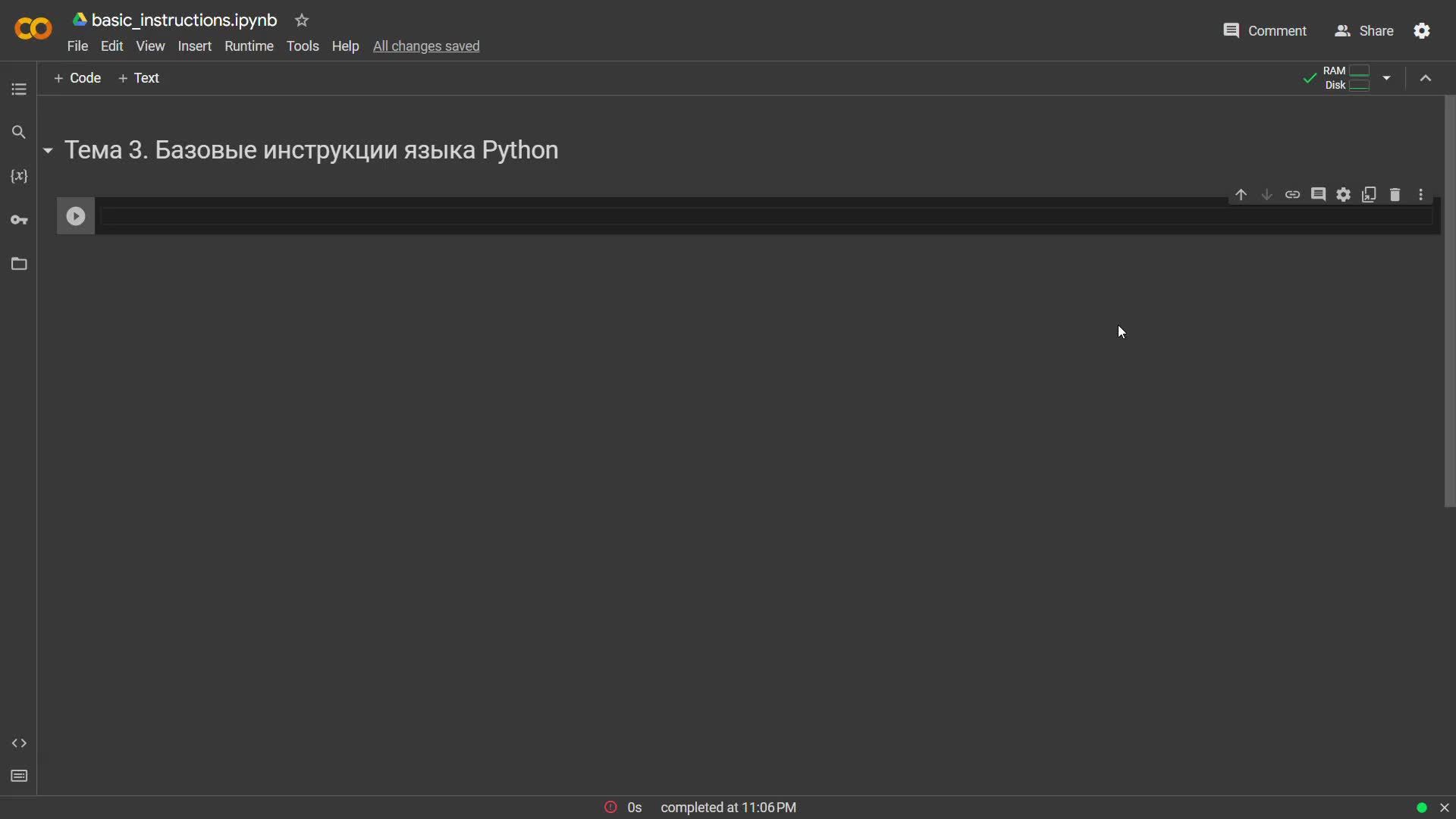Viewport: 1456px width, 819px height.
Task: Click the connected green checkmark
Action: pyautogui.click(x=1310, y=78)
